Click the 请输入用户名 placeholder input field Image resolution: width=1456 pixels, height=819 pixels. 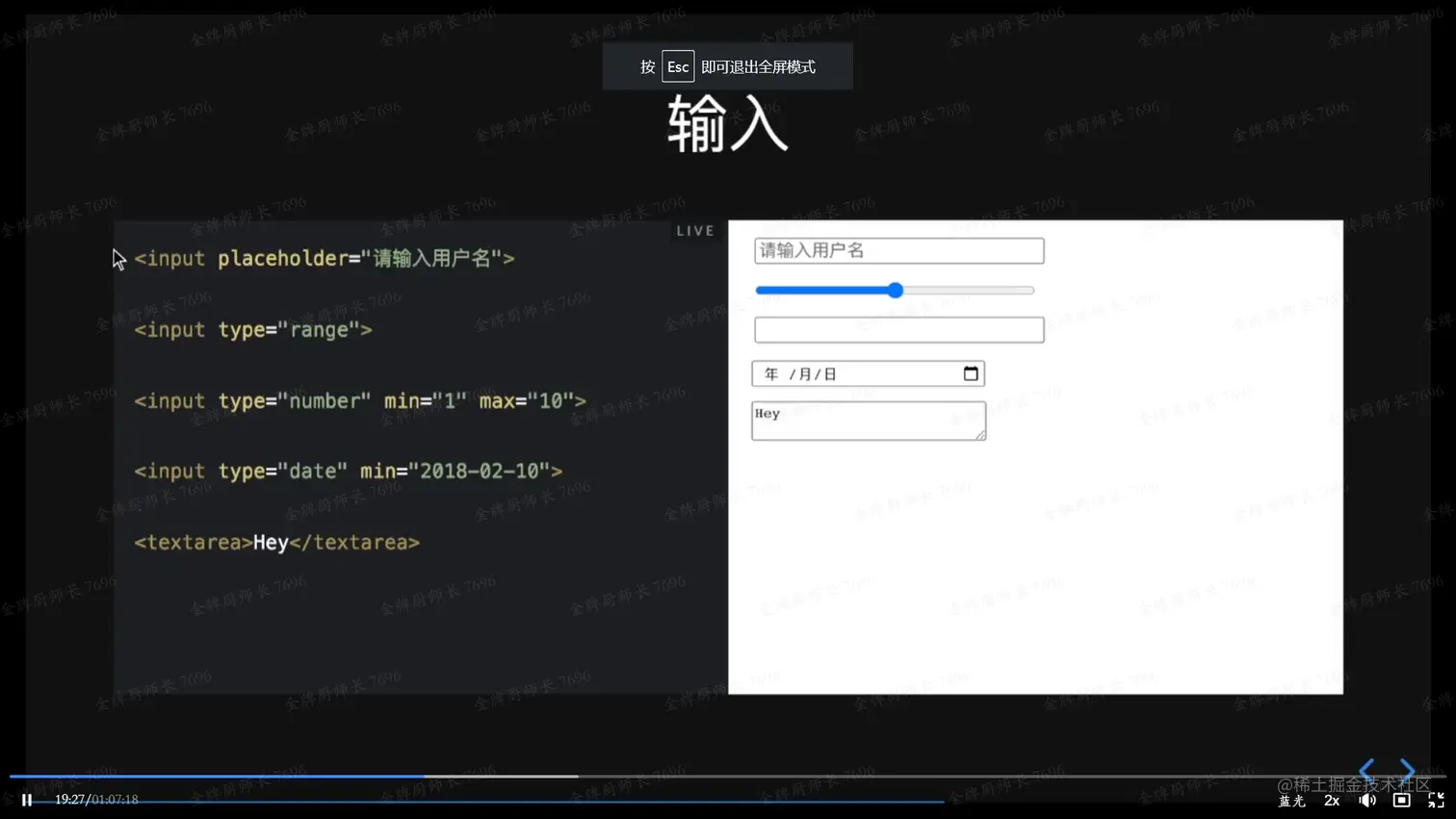(898, 250)
